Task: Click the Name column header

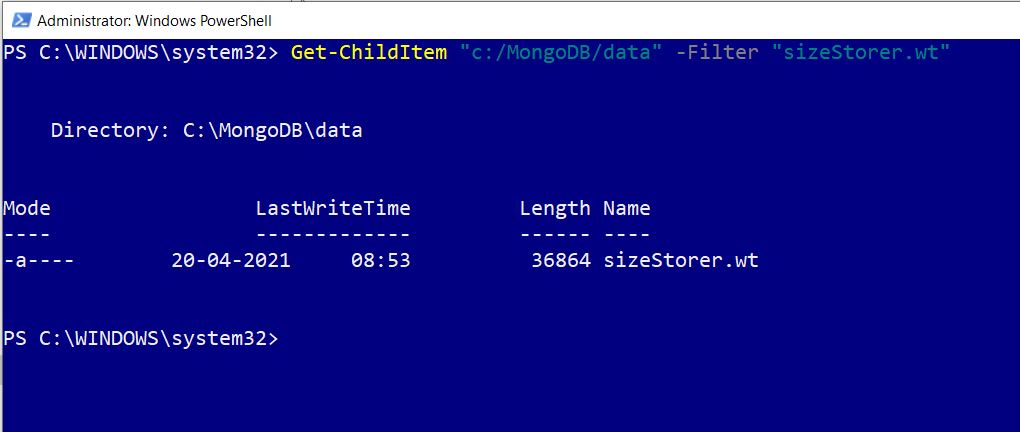Action: click(x=627, y=208)
